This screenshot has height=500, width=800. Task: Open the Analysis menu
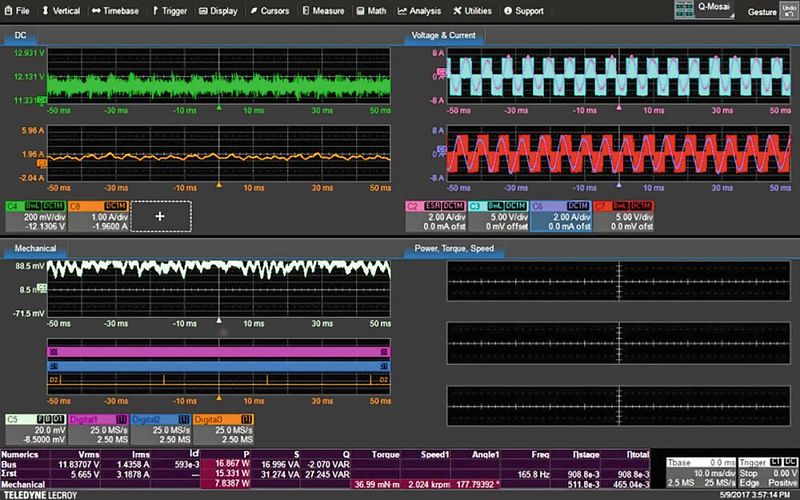tap(419, 11)
